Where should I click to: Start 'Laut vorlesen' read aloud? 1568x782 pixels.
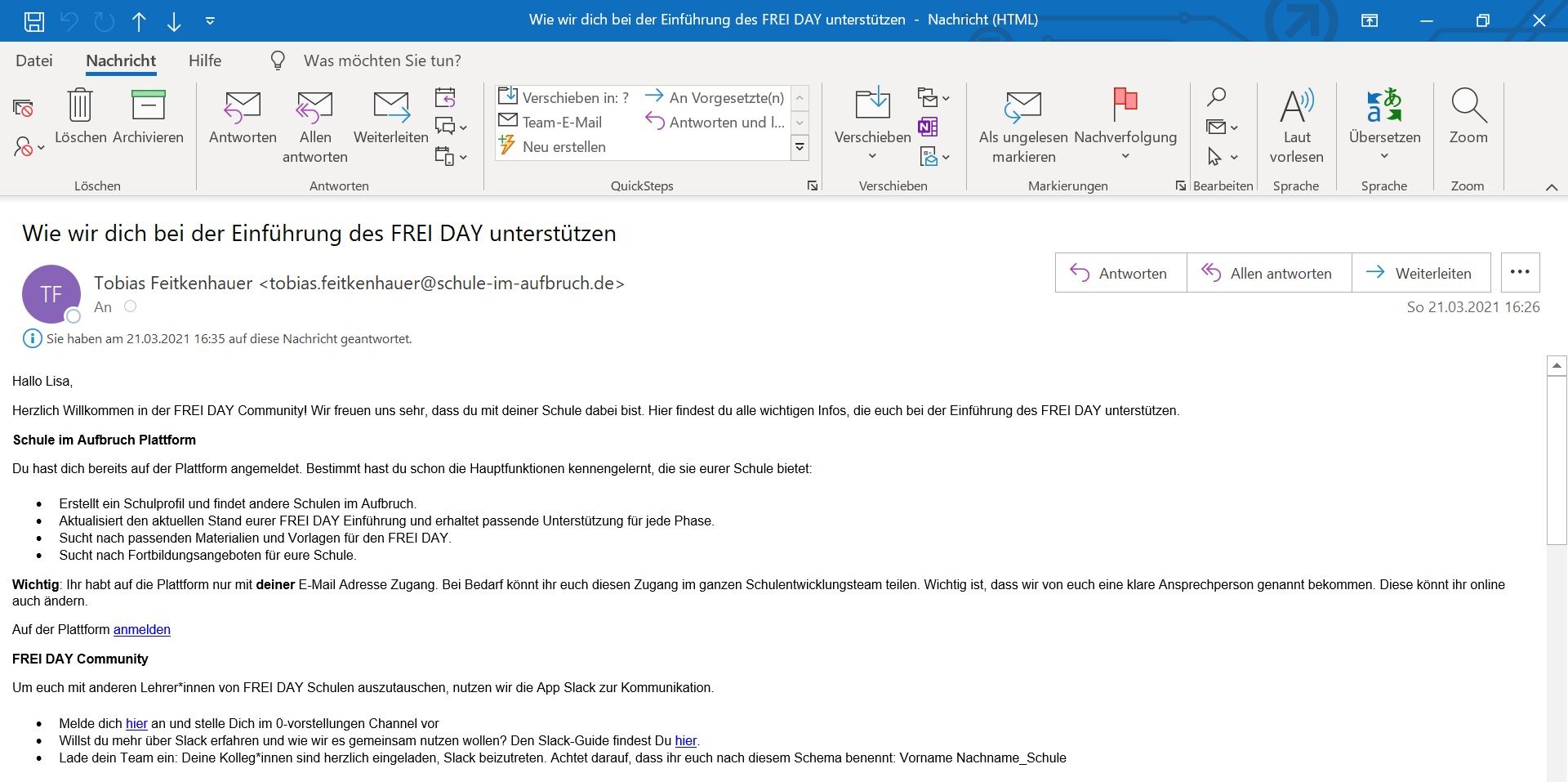point(1297,126)
